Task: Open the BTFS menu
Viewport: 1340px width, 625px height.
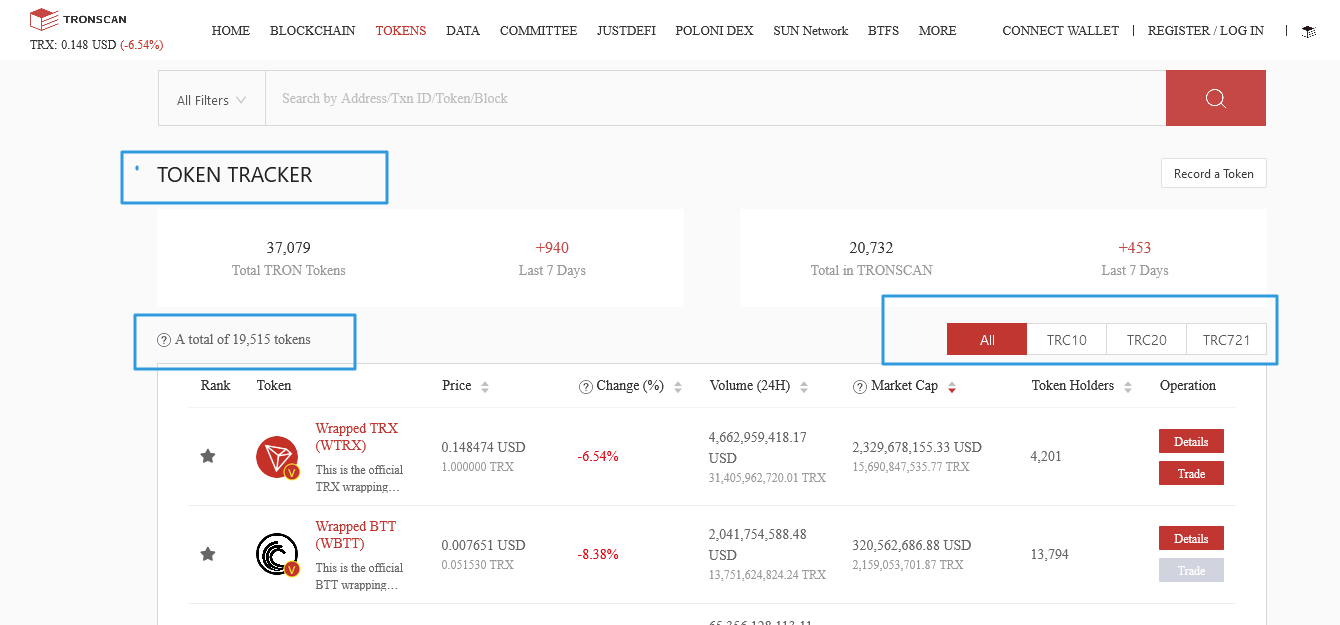Action: 883,31
